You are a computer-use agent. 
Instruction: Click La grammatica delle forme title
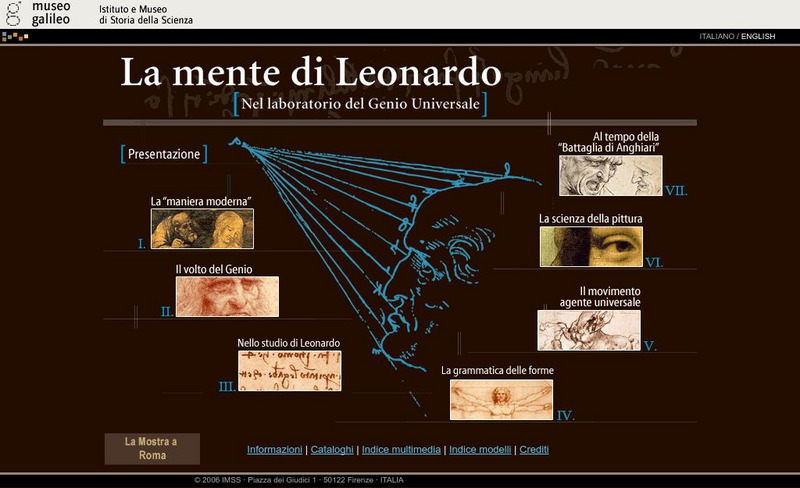497,370
